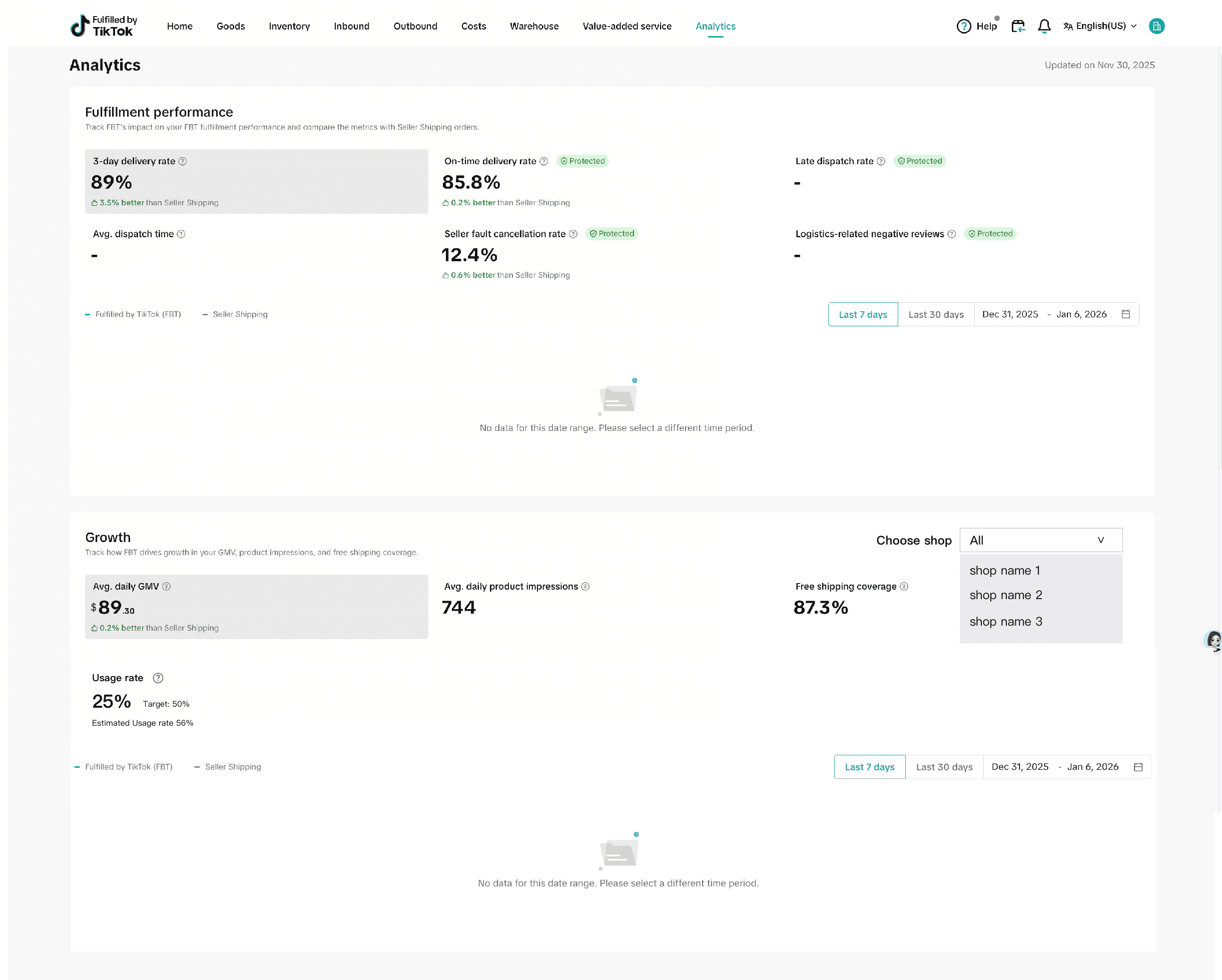Click info icon next to Usage rate
1222x980 pixels.
click(158, 679)
